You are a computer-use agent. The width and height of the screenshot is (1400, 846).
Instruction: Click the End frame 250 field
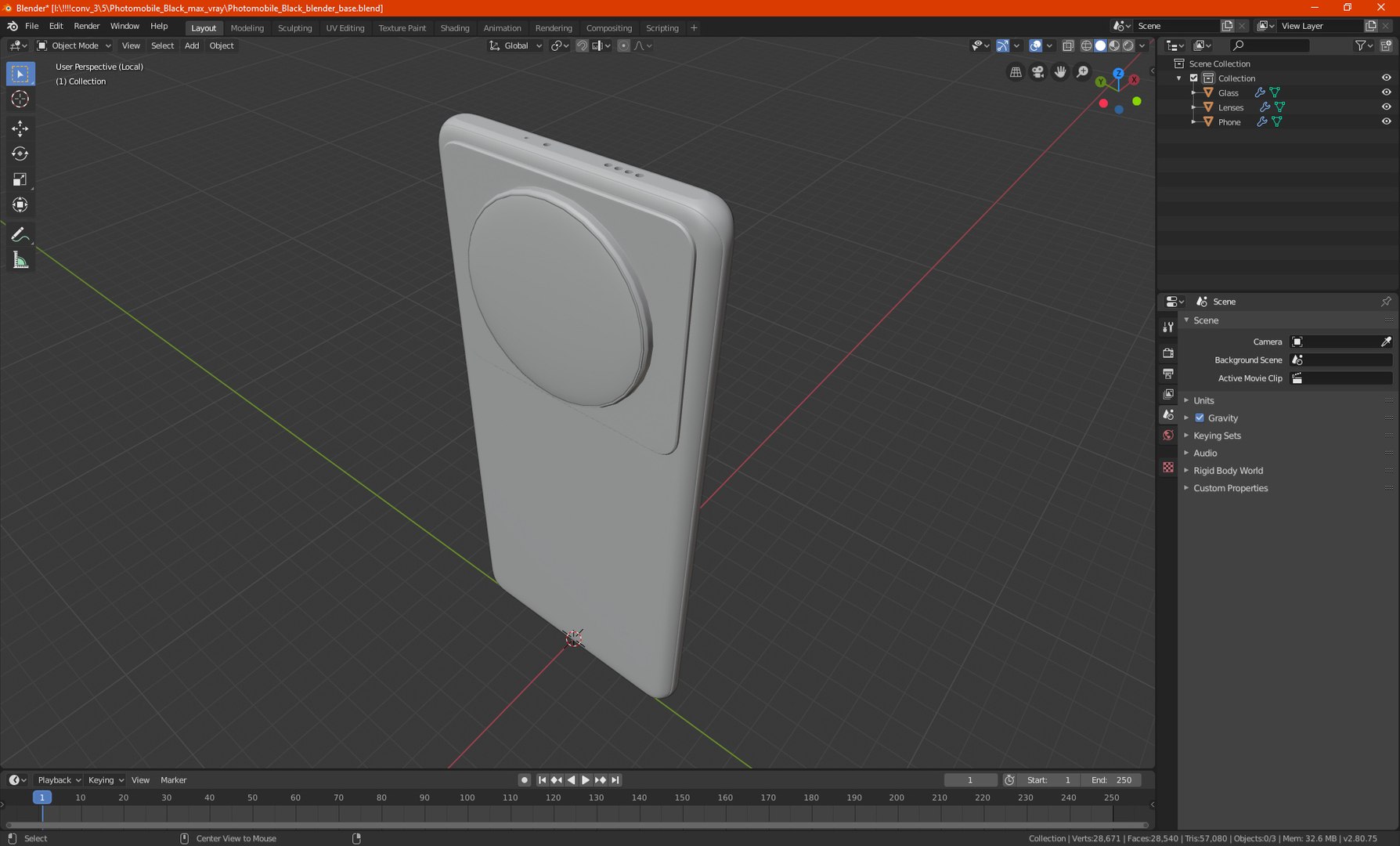[x=1112, y=780]
